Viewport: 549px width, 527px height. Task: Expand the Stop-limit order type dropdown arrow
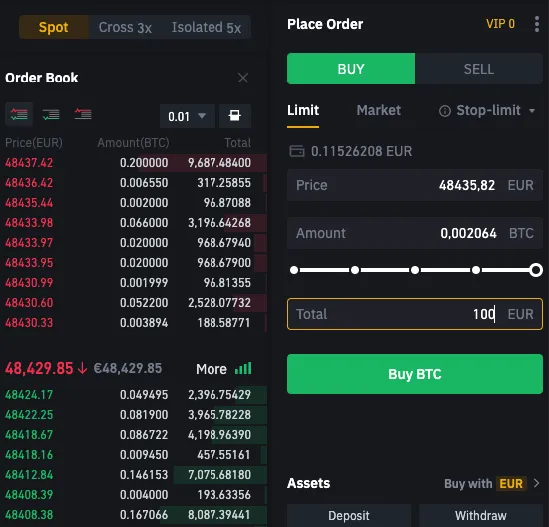pyautogui.click(x=532, y=111)
